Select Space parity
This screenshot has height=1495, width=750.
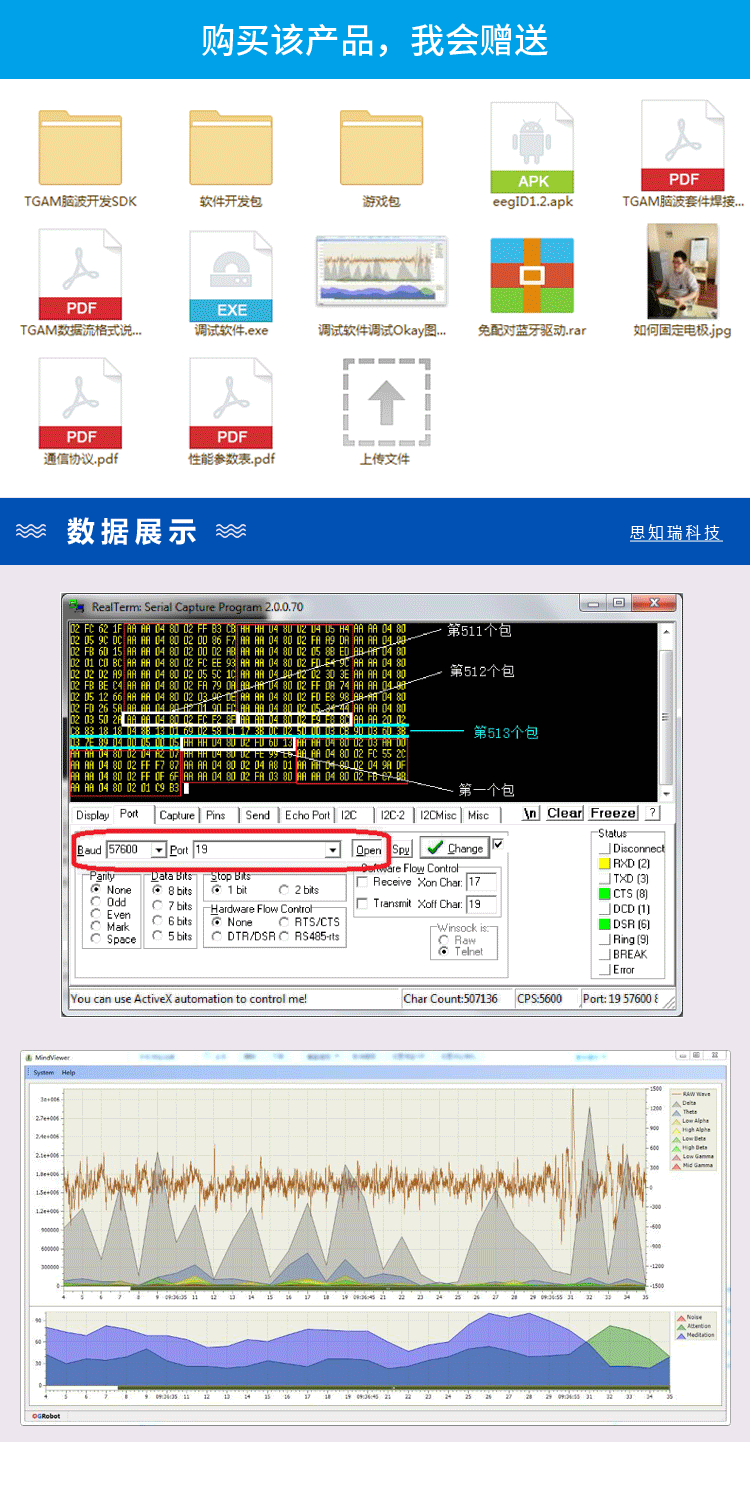tap(96, 940)
